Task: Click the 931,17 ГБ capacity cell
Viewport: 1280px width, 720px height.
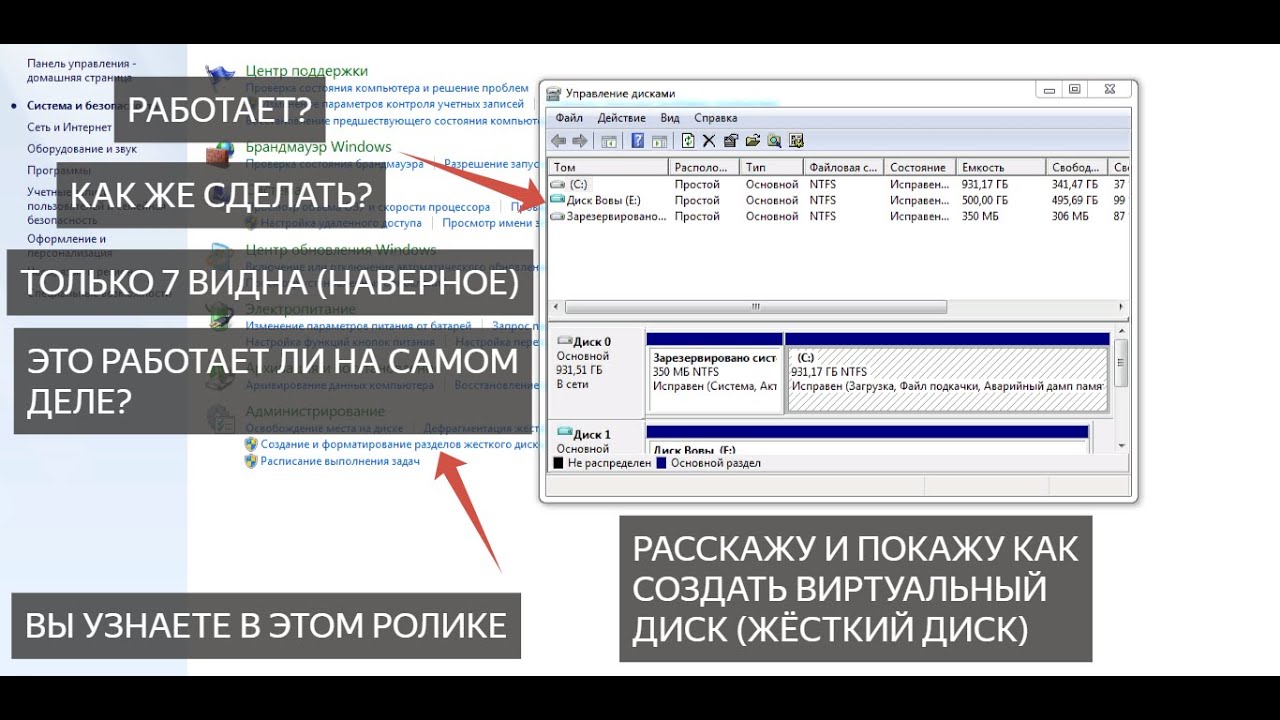Action: click(x=985, y=185)
